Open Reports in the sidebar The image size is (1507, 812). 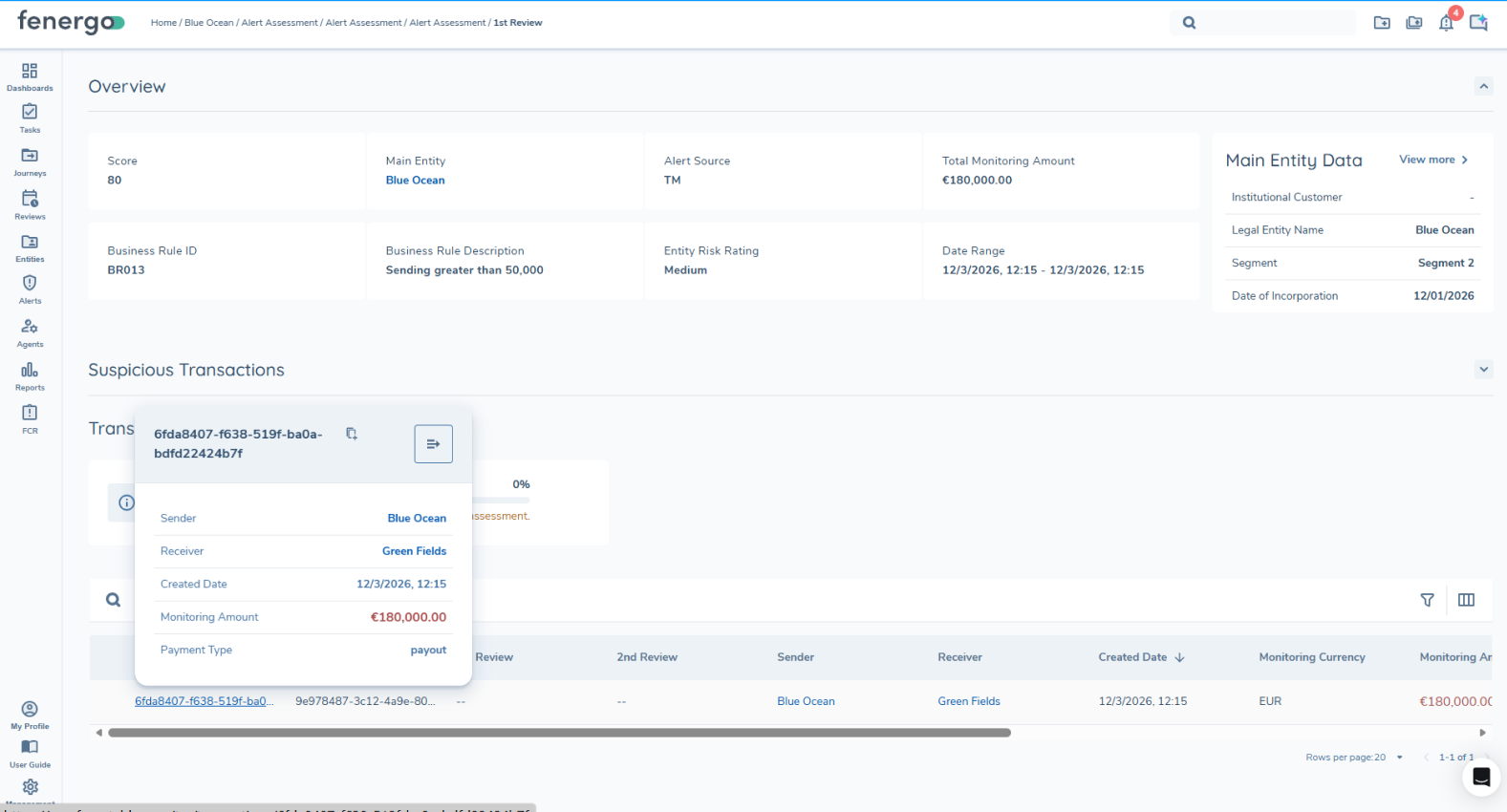[30, 376]
